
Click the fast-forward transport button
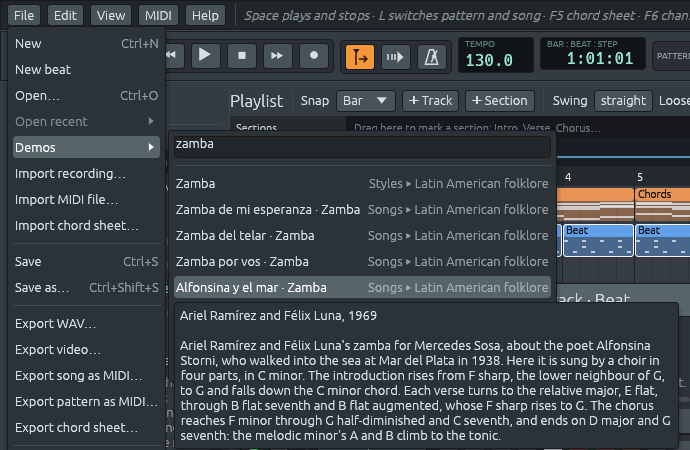coord(277,55)
